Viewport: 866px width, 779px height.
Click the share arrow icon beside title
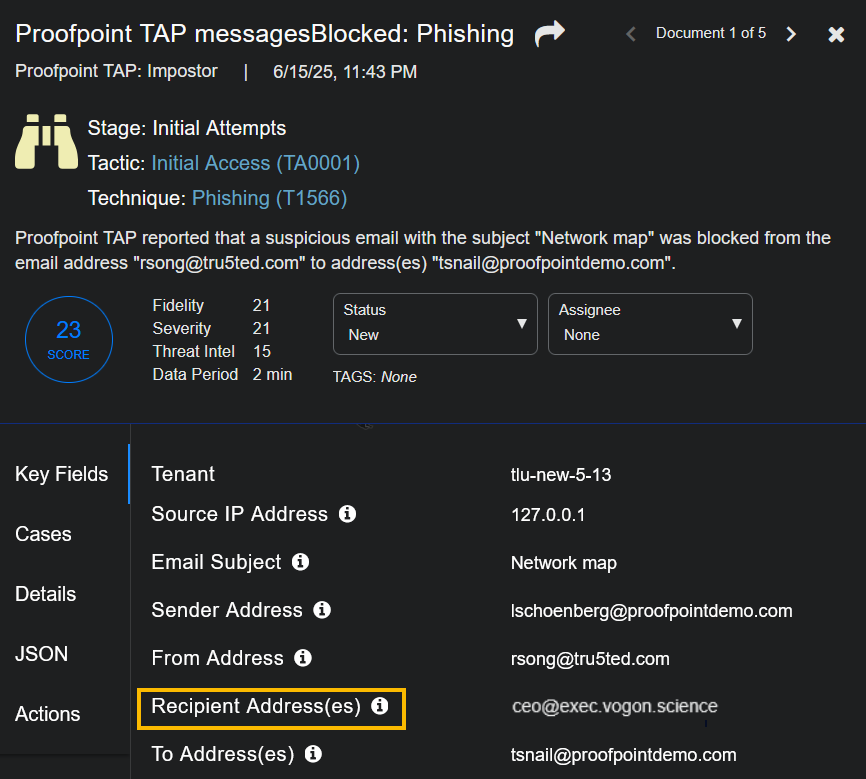pyautogui.click(x=549, y=34)
